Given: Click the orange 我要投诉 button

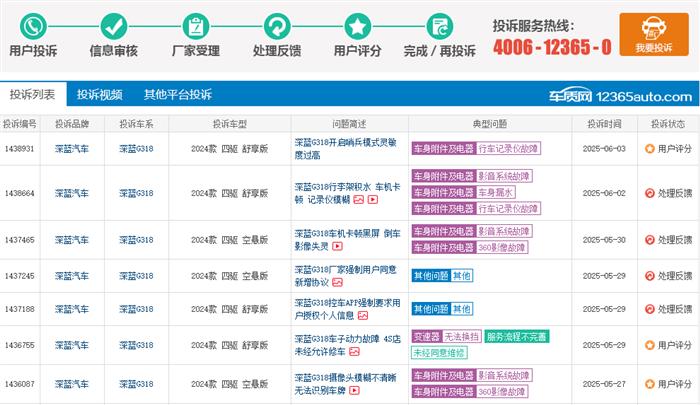Looking at the screenshot, I should (x=654, y=34).
